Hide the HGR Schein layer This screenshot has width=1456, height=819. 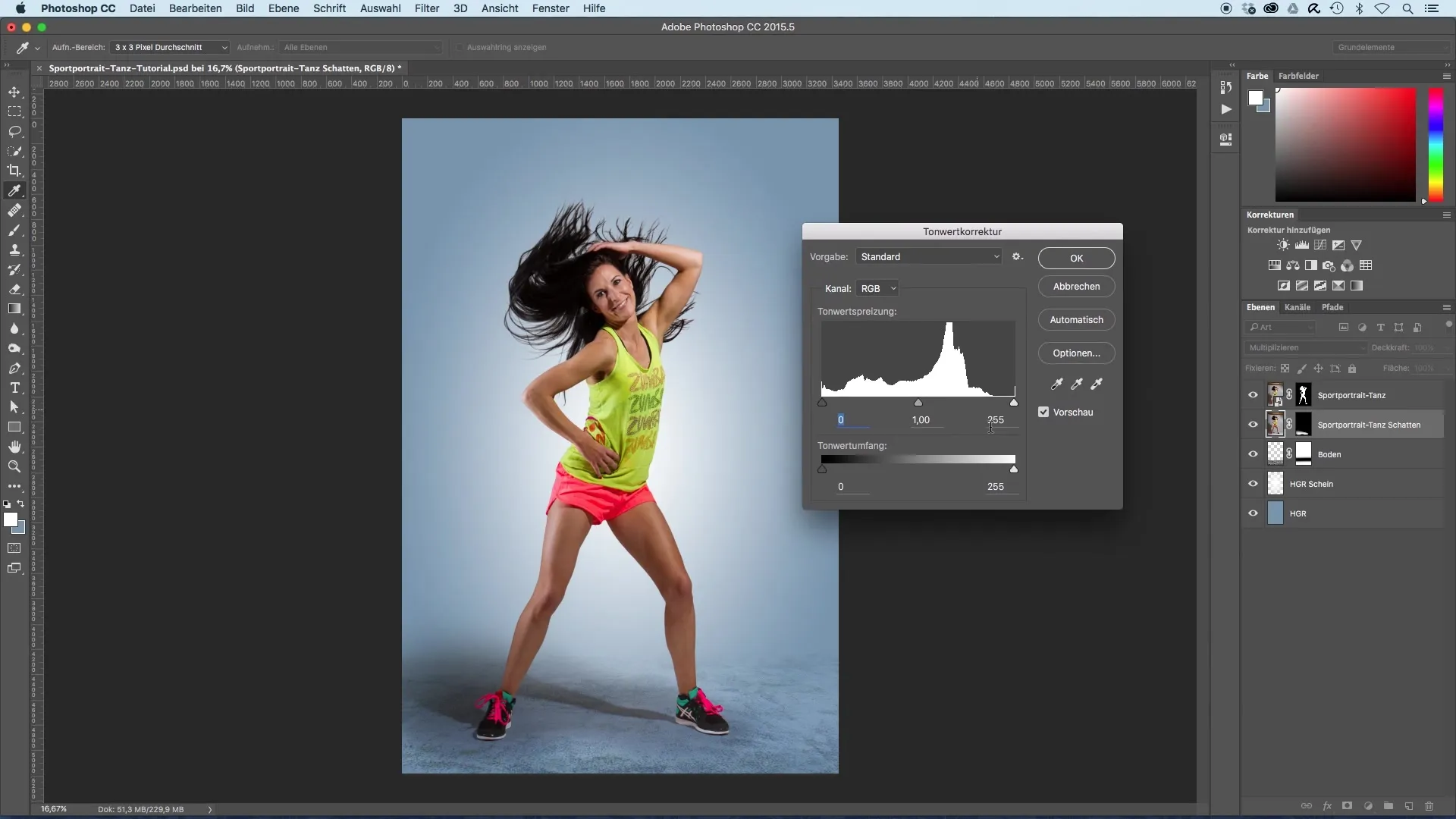click(x=1253, y=484)
